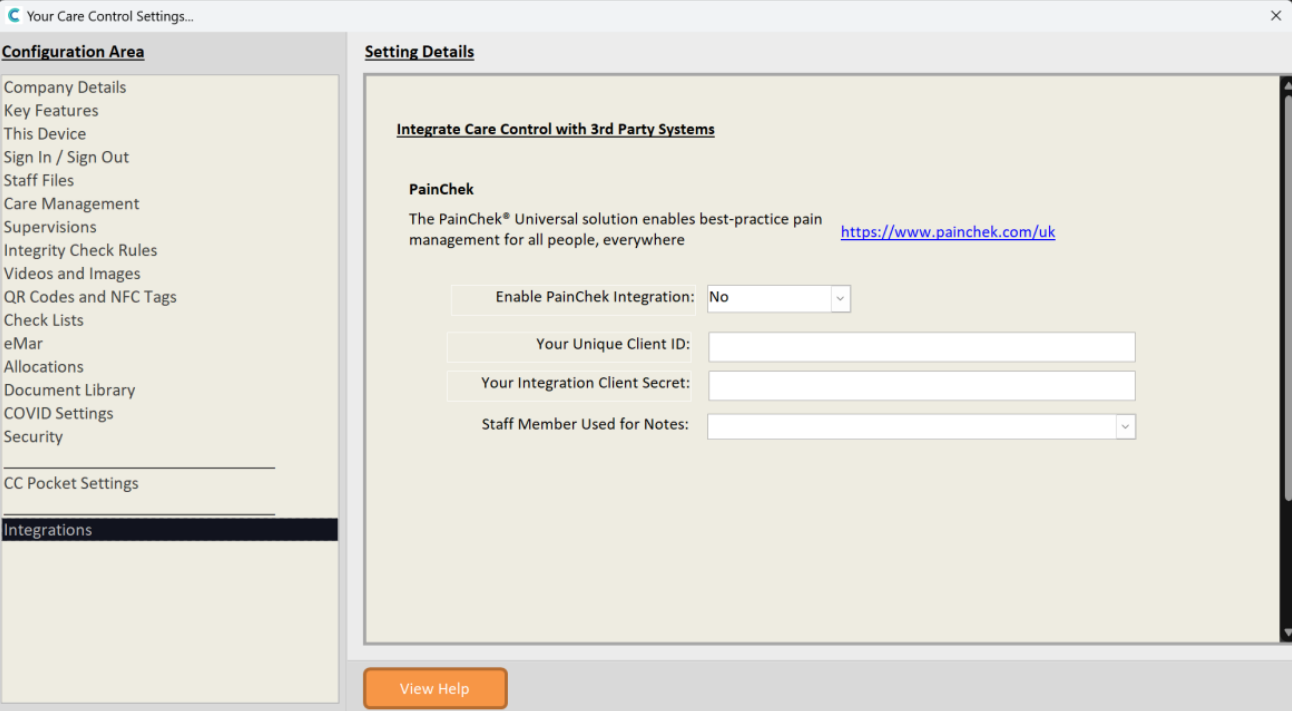Viewport: 1292px width, 711px height.
Task: Select COVID Settings in the sidebar
Action: (58, 413)
